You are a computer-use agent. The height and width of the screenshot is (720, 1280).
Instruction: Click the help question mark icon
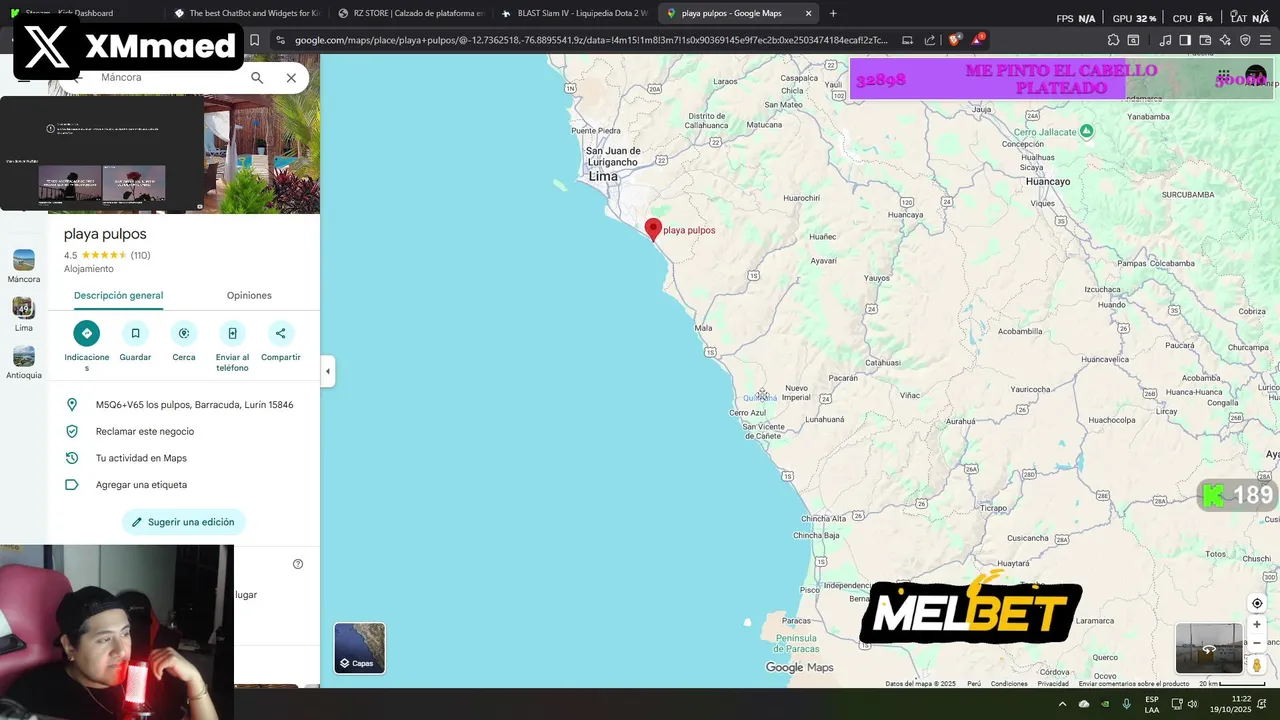click(298, 564)
